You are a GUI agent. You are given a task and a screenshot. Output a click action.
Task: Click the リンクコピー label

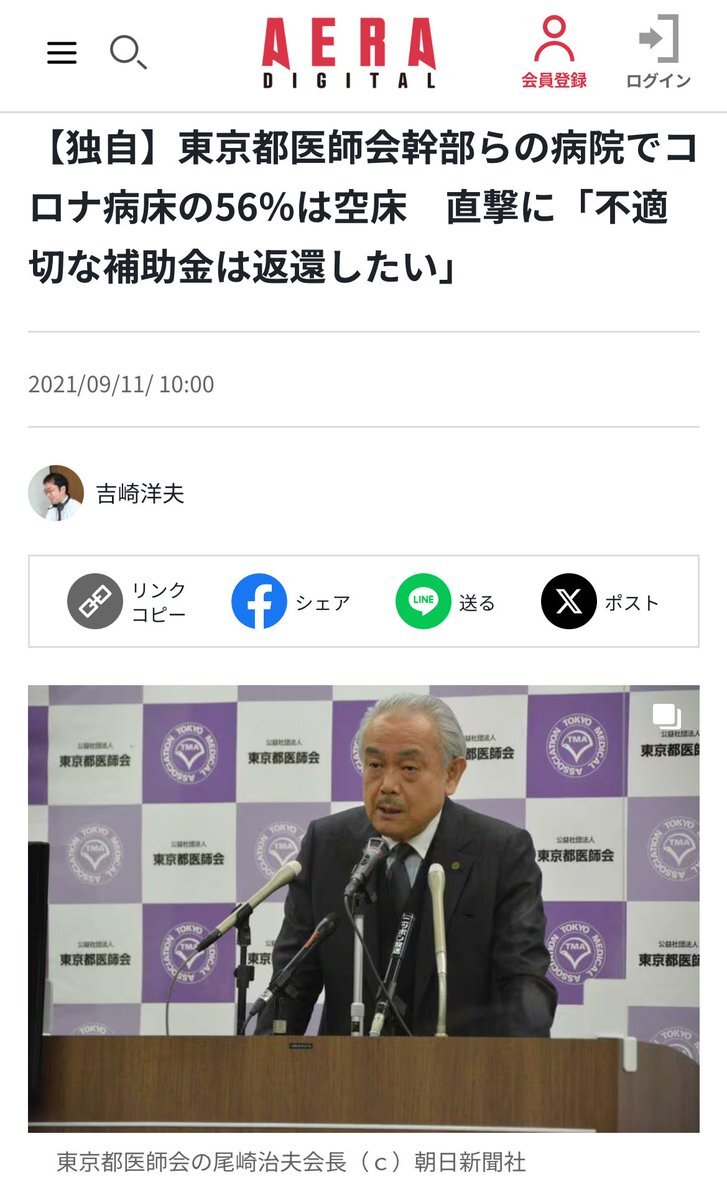point(159,602)
